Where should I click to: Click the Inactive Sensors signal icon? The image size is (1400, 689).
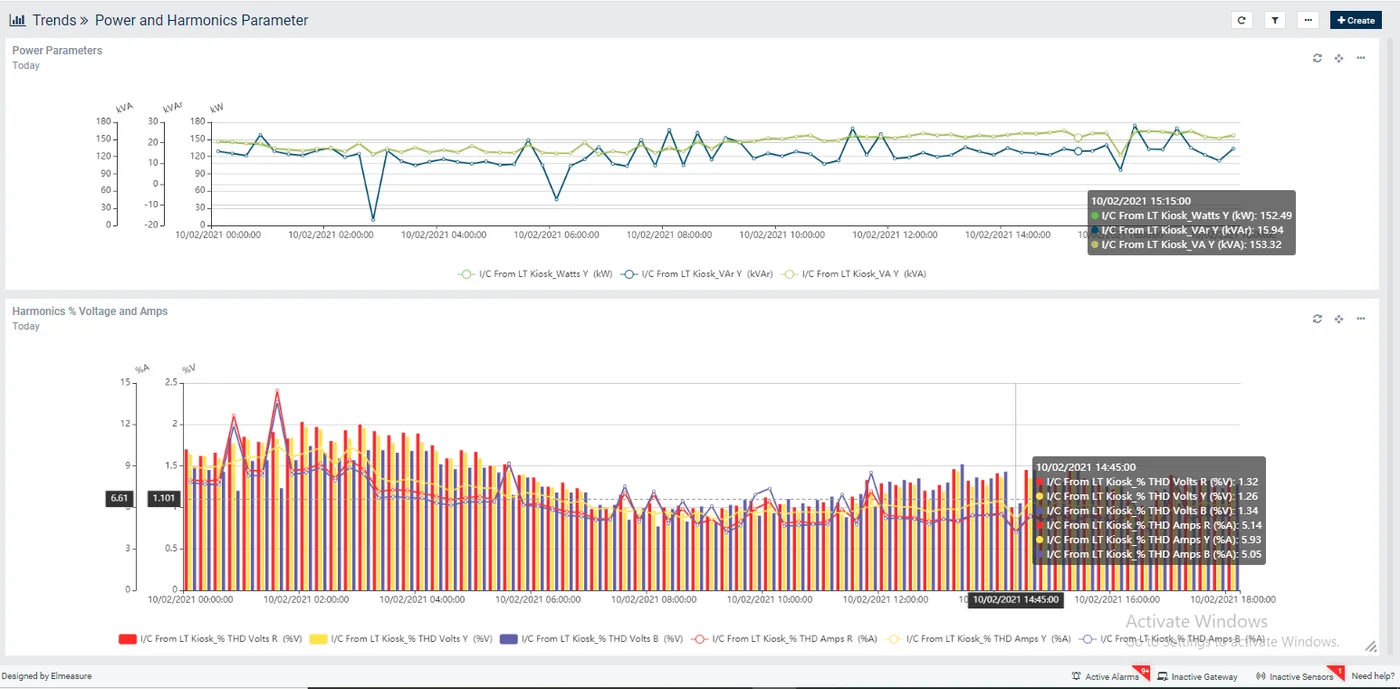(1261, 677)
